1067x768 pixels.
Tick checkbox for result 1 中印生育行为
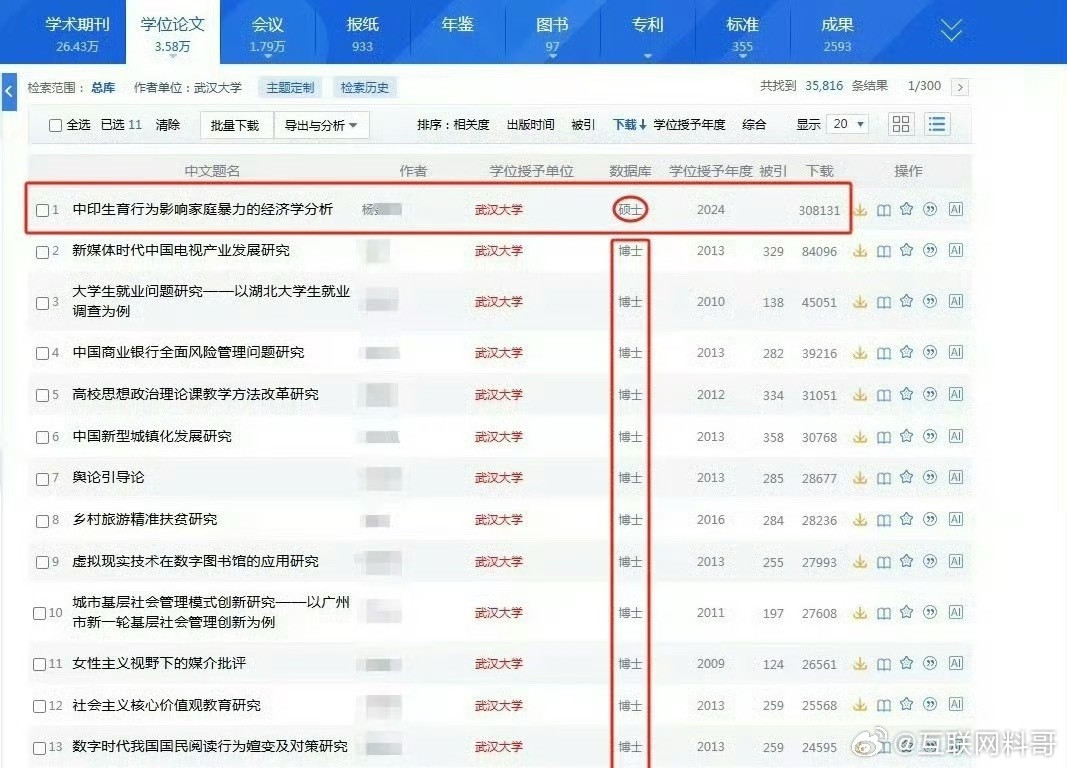coord(42,210)
